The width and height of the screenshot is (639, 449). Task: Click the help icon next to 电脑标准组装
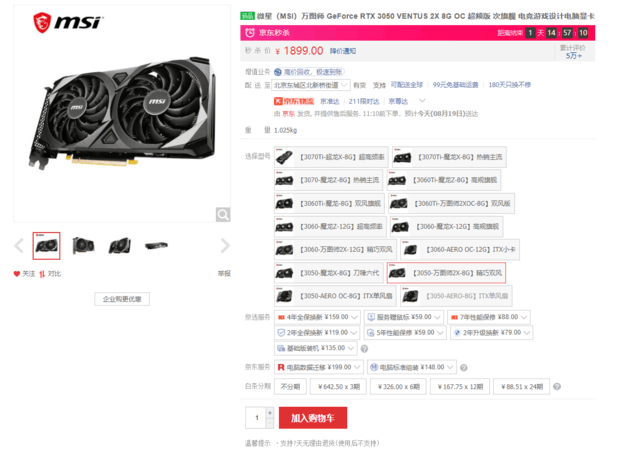(463, 368)
